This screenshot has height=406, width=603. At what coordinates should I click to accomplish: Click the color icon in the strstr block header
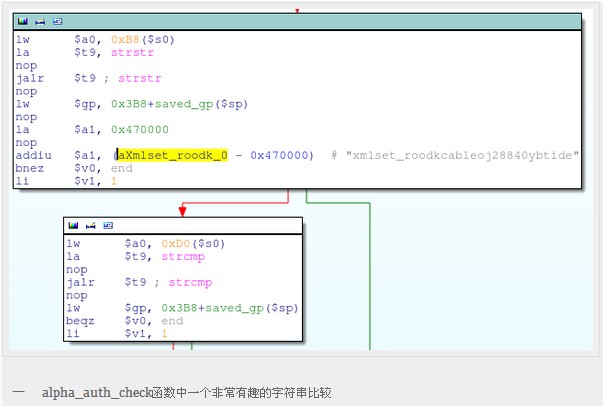tap(23, 22)
